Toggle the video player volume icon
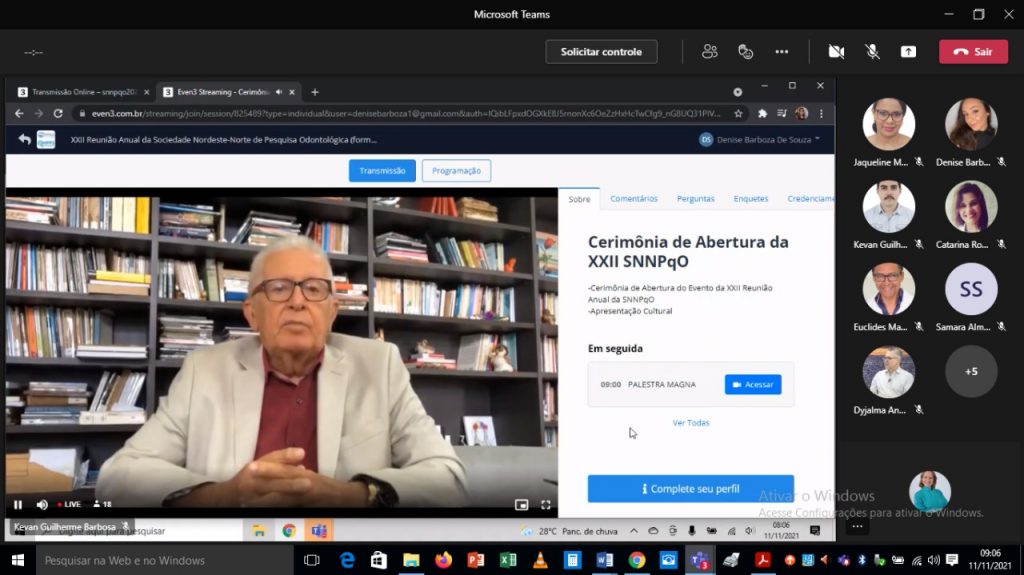1024x575 pixels. [42, 504]
